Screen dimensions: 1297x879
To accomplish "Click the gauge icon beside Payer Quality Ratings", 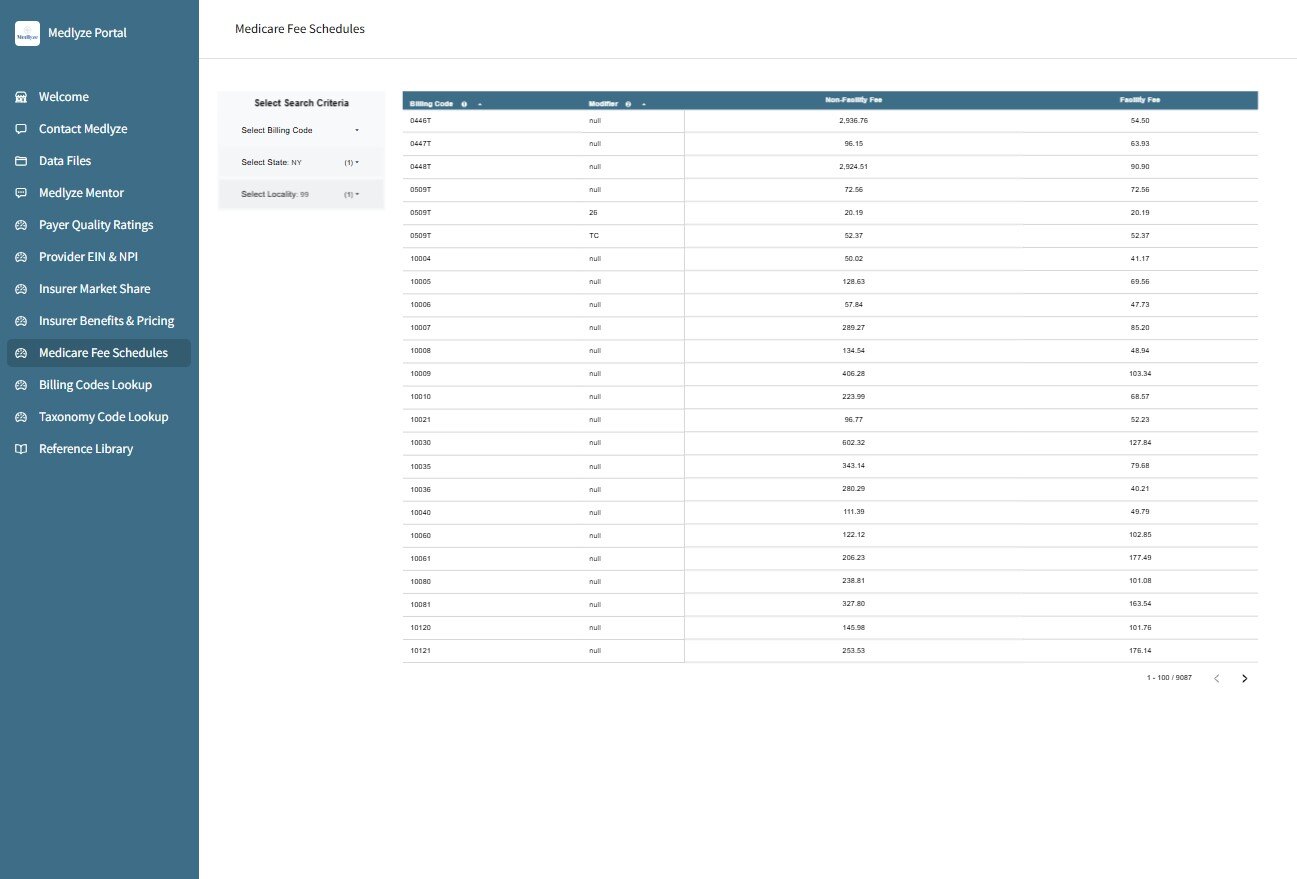I will point(20,225).
